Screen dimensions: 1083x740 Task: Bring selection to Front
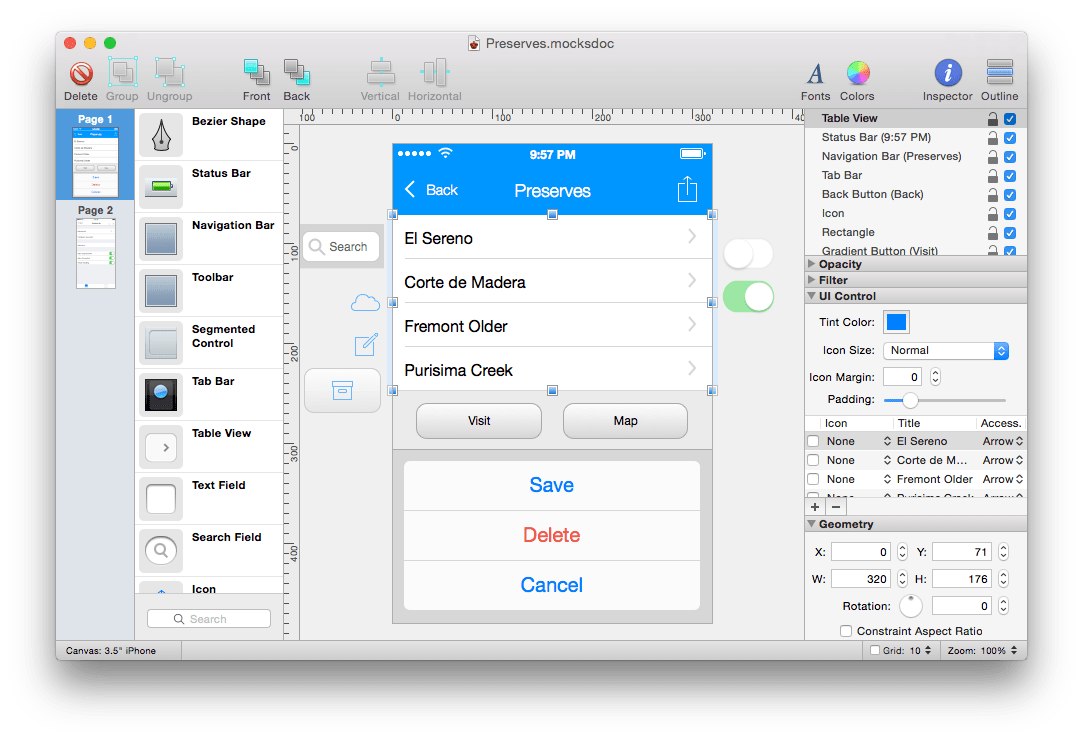(257, 80)
